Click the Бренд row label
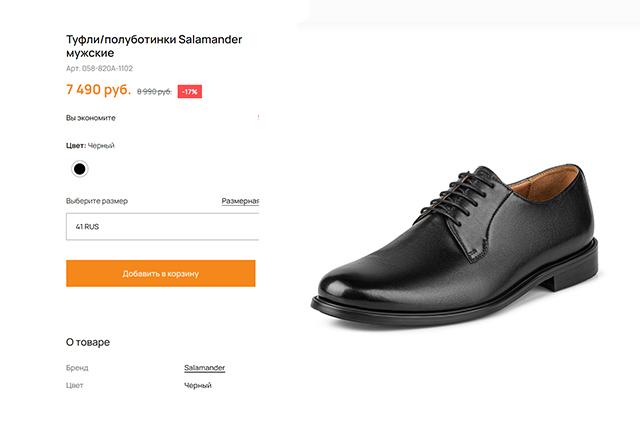The image size is (640, 427). (x=78, y=368)
